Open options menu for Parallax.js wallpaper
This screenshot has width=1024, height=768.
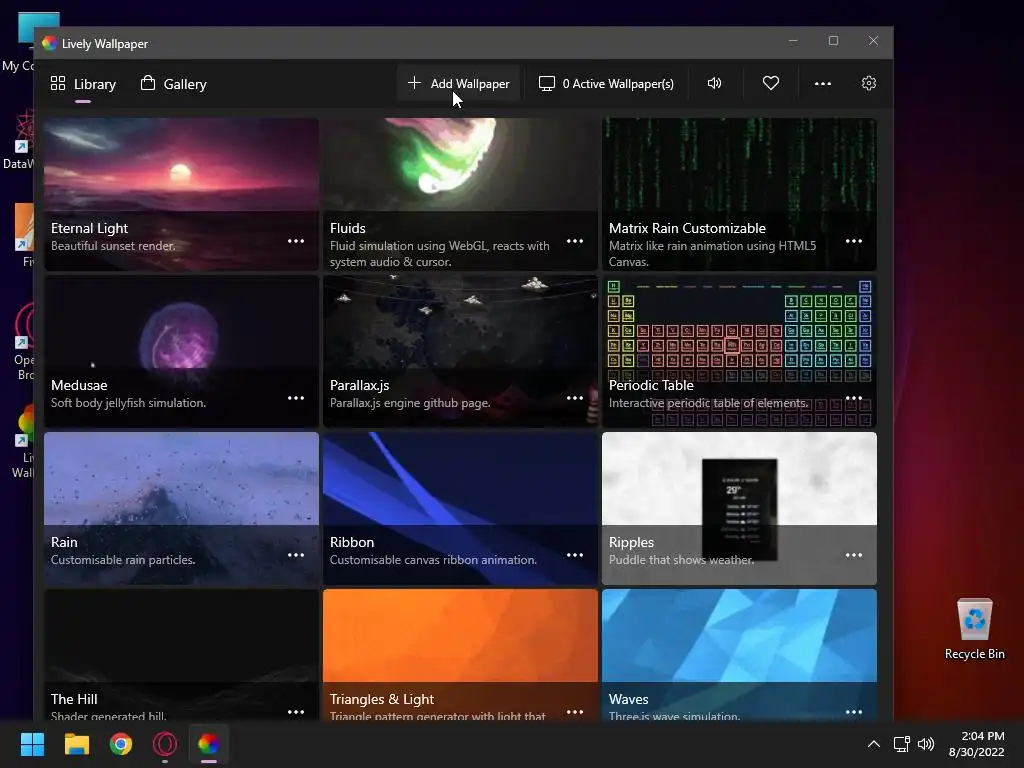575,398
